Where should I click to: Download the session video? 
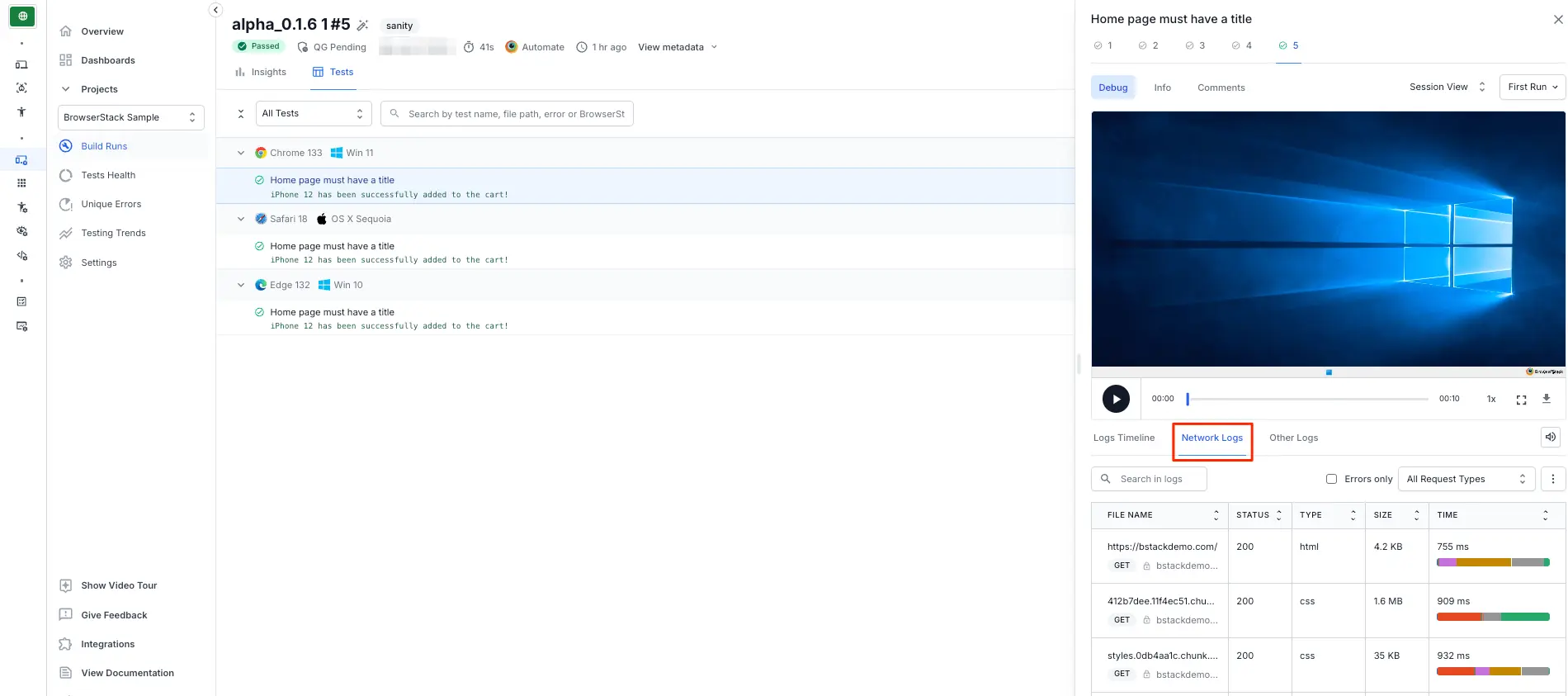pos(1546,399)
